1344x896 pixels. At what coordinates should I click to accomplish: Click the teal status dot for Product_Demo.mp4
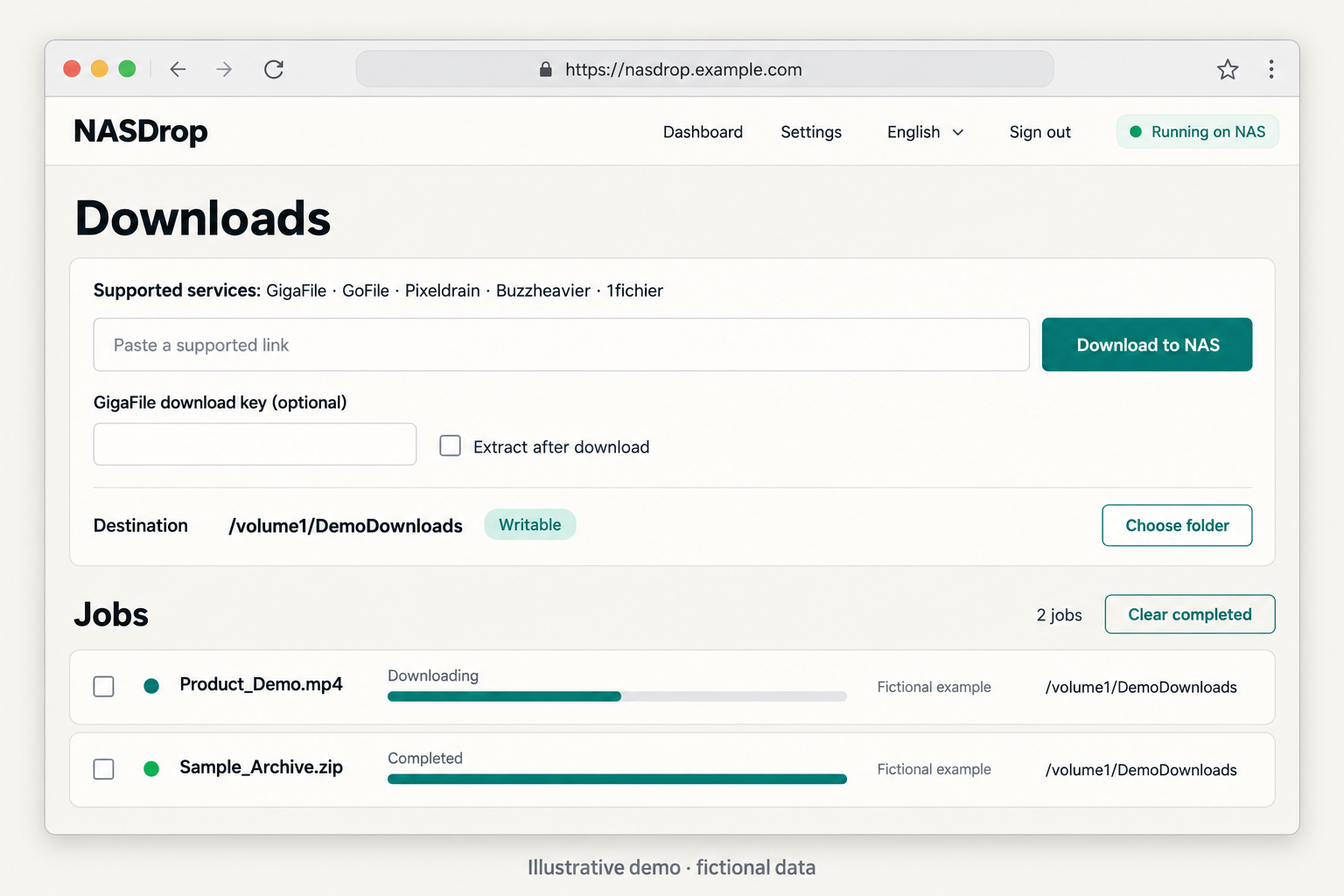pyautogui.click(x=151, y=686)
